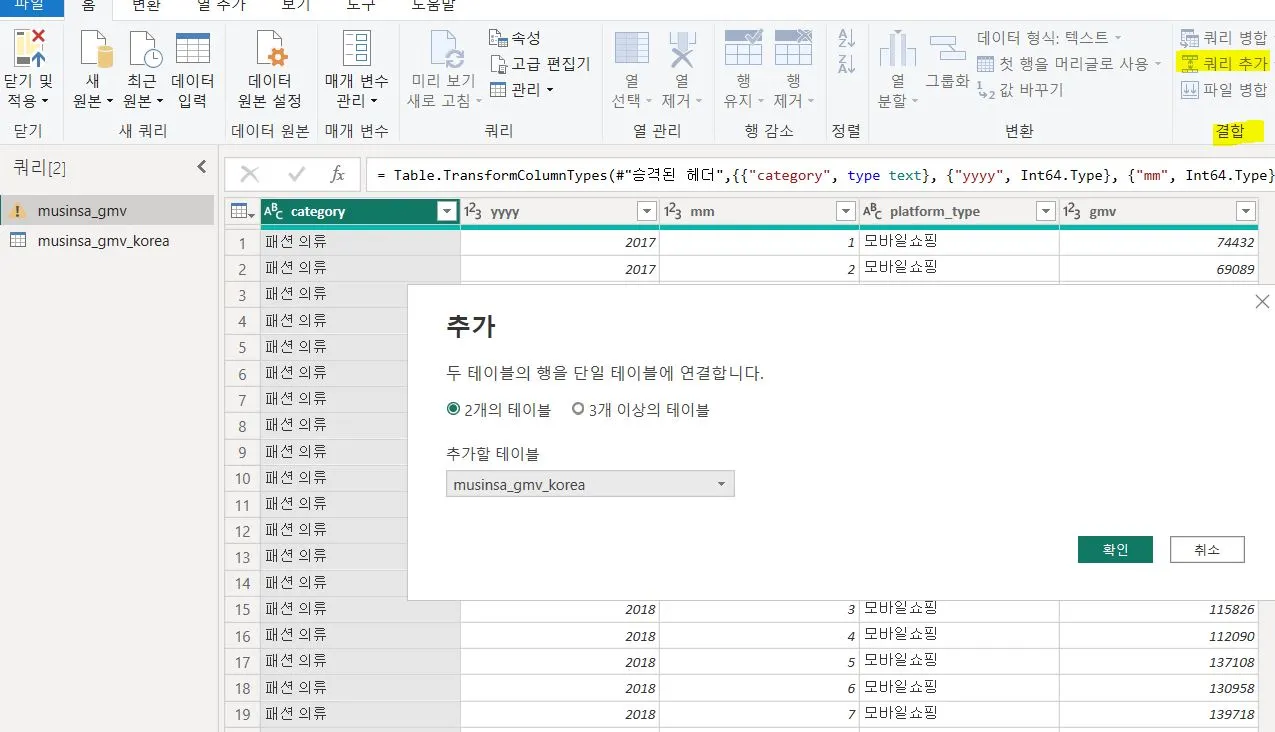This screenshot has height=732, width=1275.
Task: Open the 추가할 테이블 dropdown
Action: pos(590,484)
